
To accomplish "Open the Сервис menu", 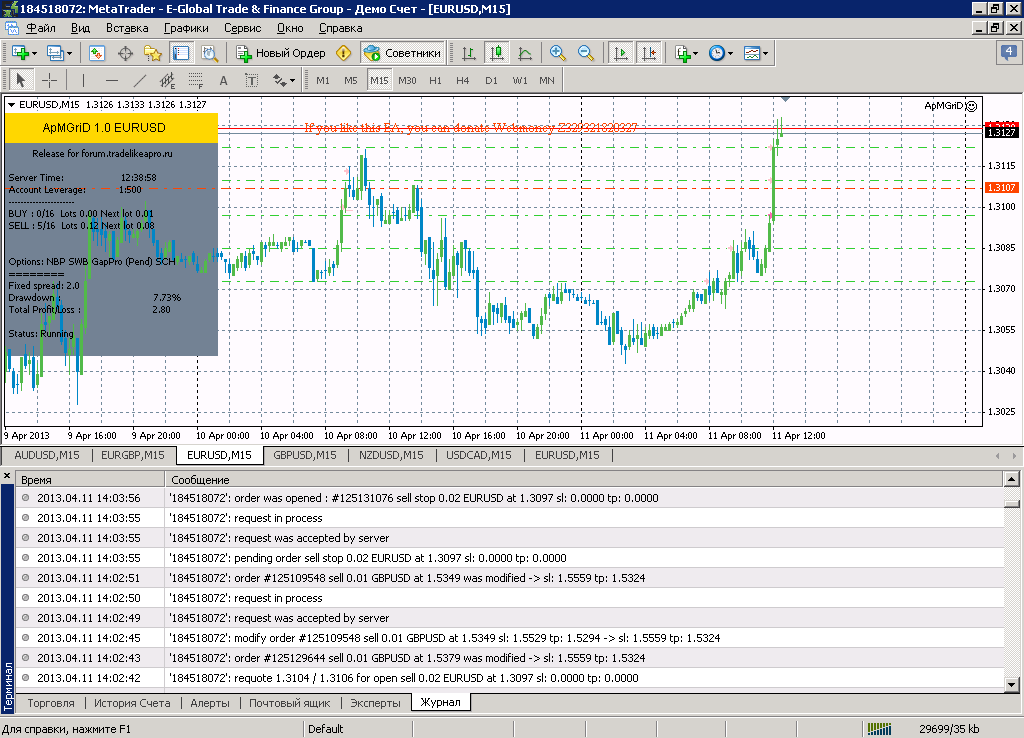I will coord(242,28).
